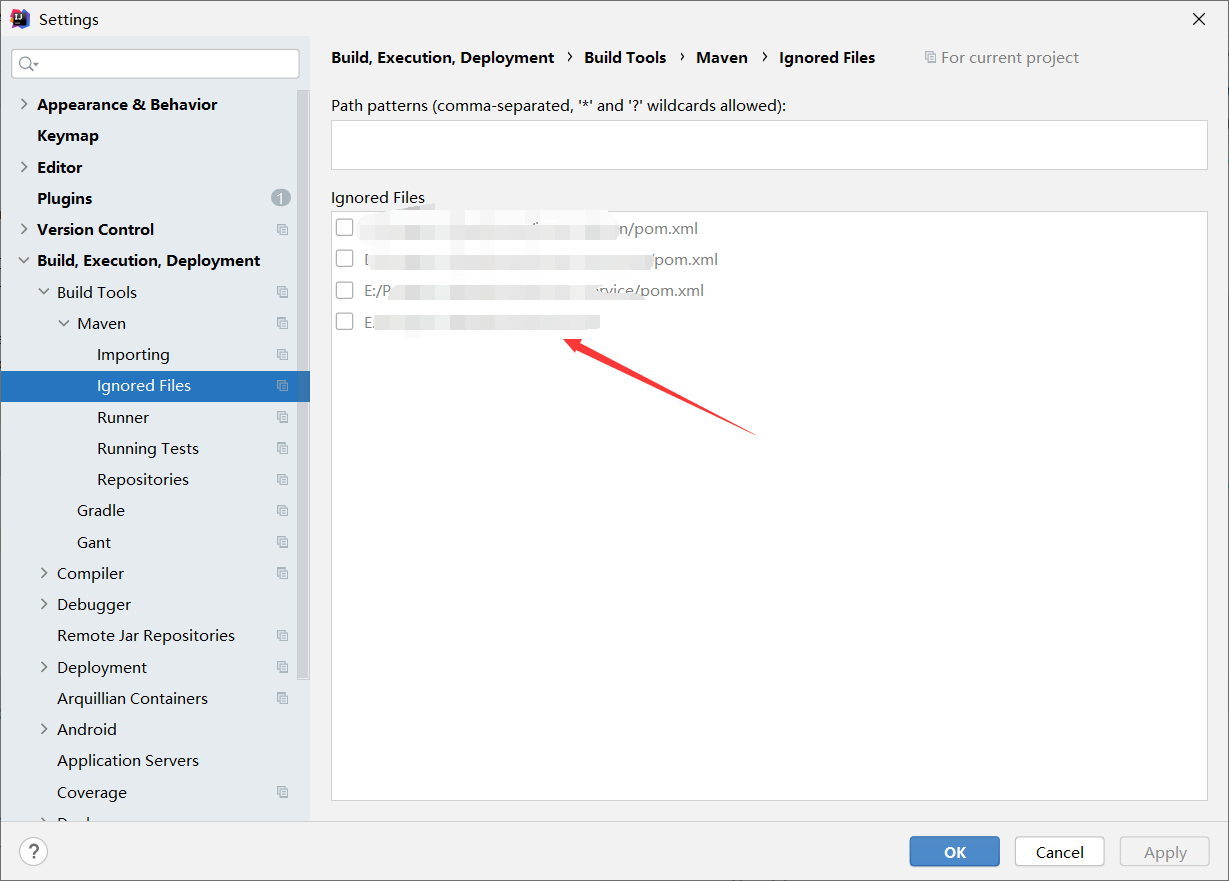Click project-level icon next to Runner
This screenshot has height=881, width=1229.
pyautogui.click(x=282, y=417)
